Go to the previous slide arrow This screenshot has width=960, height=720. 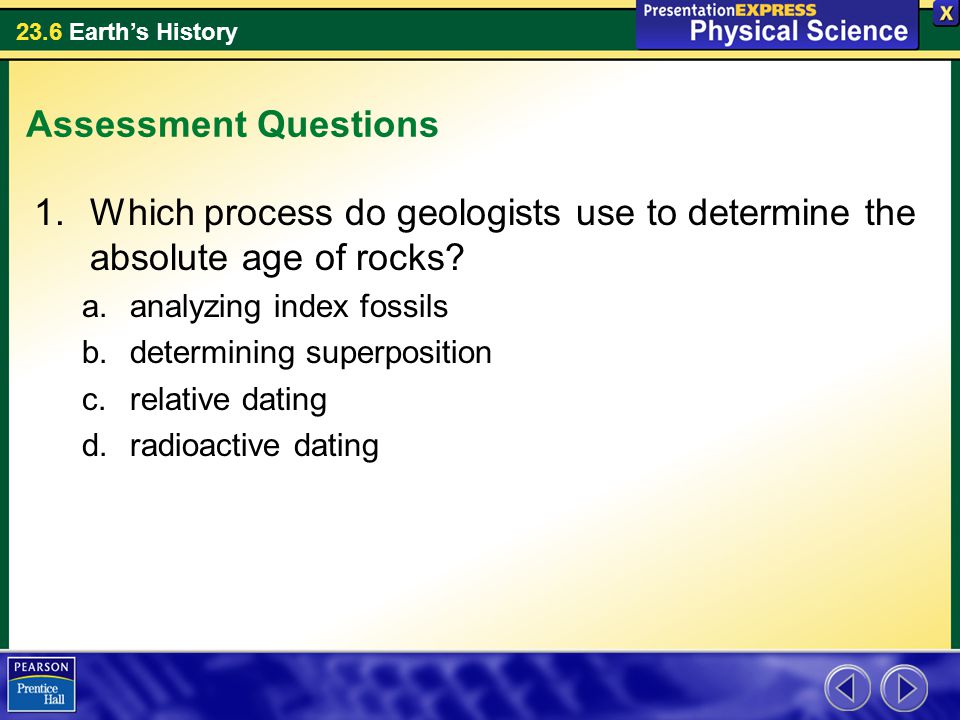point(847,688)
